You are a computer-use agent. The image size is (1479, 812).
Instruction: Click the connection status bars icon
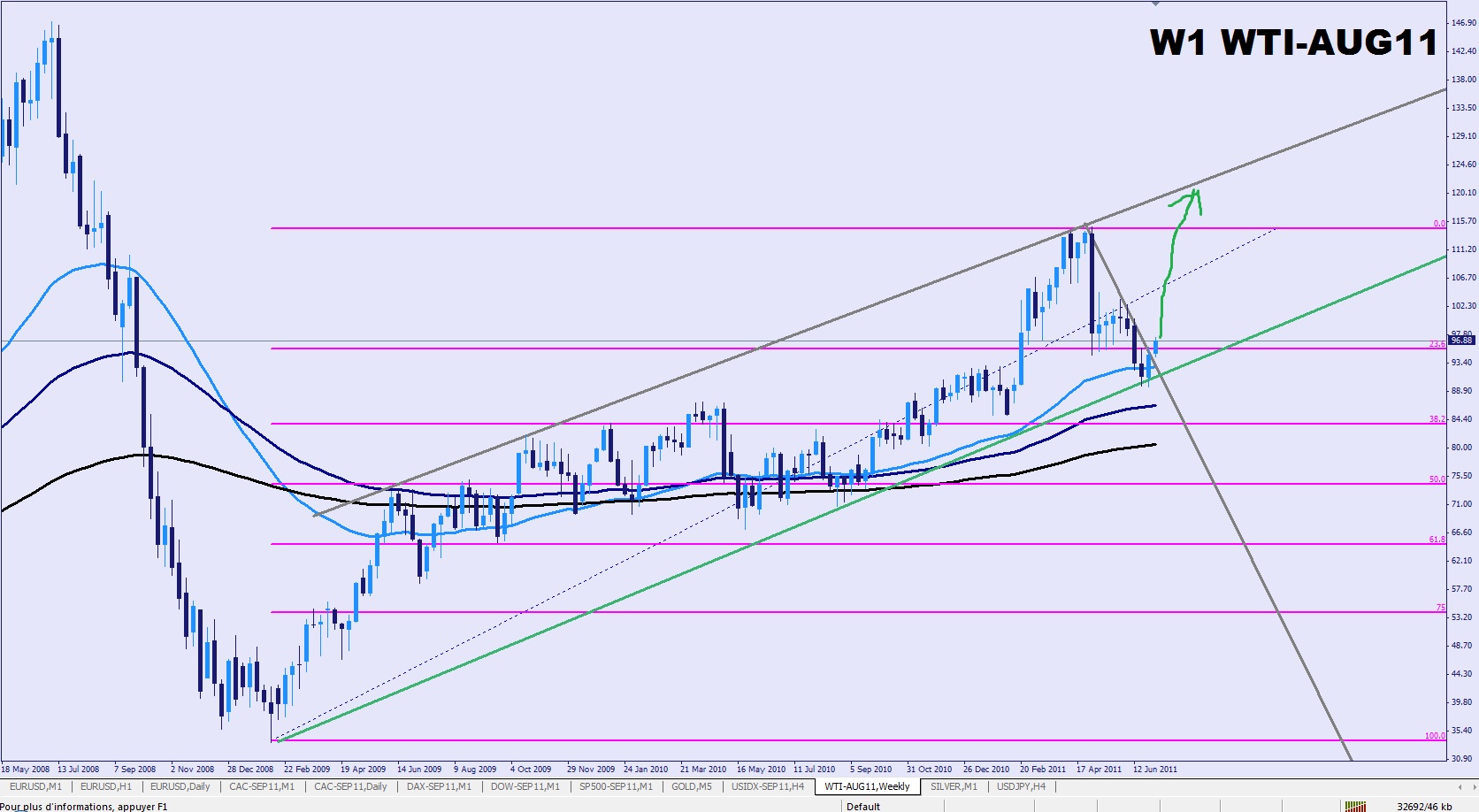point(1354,806)
